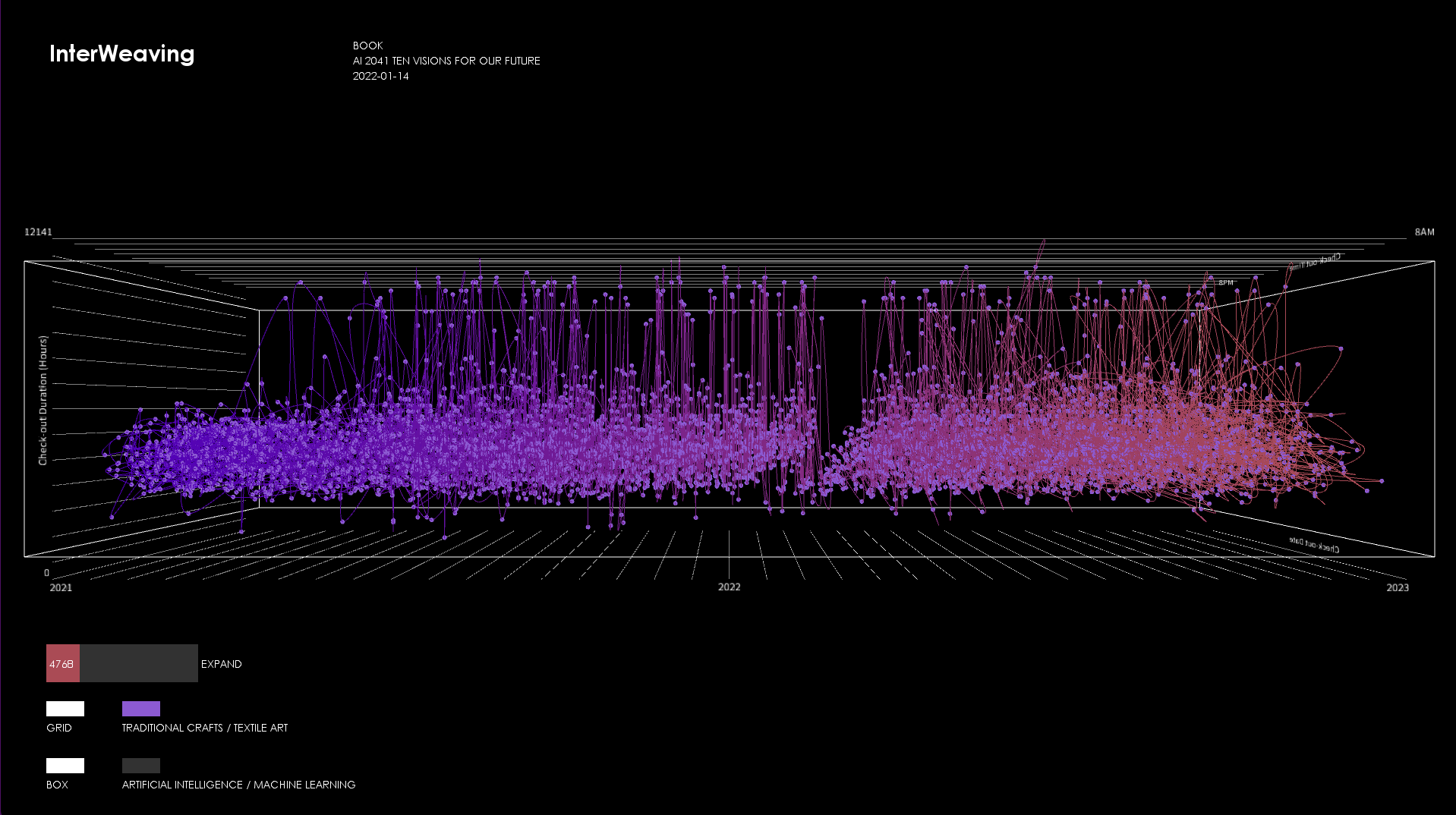Click the InterWeaving title
Screen dimensions: 1456x815
click(121, 54)
